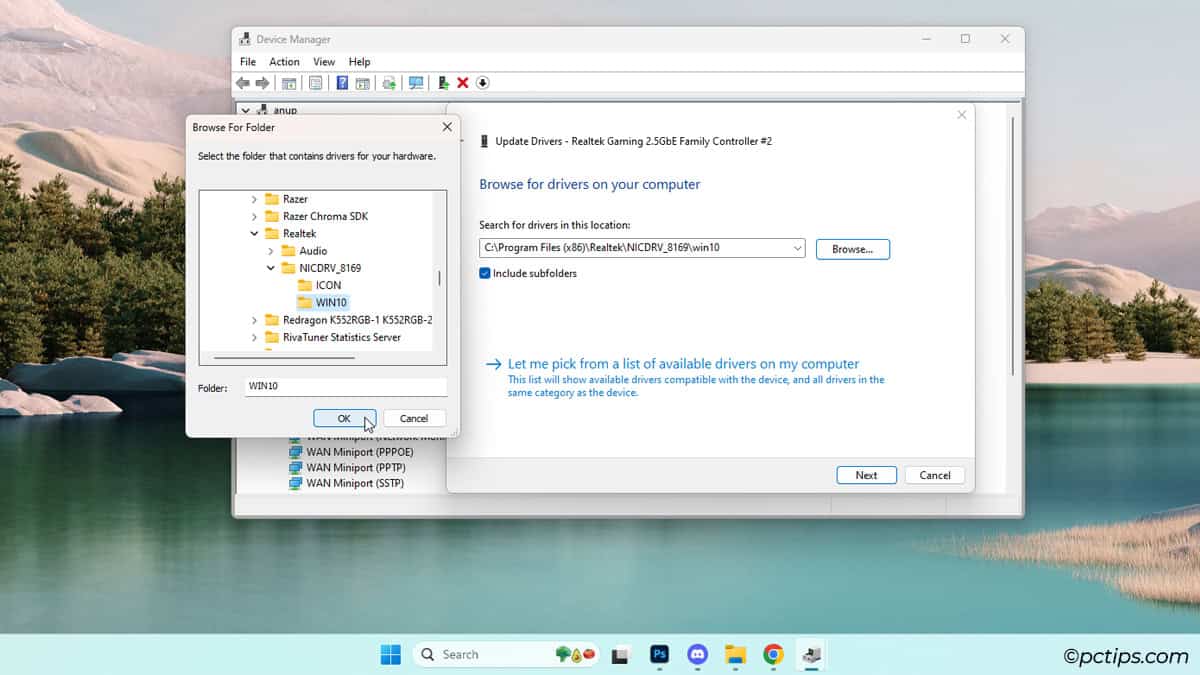Select the ICON folder label in the tree
This screenshot has height=675, width=1200.
tap(329, 285)
